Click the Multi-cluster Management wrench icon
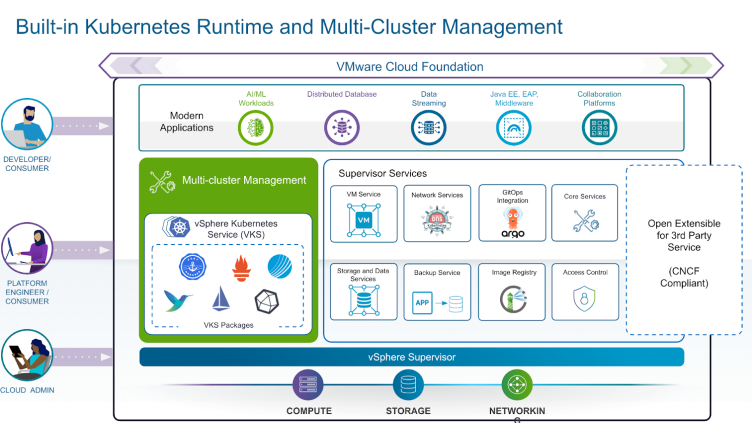The image size is (752, 423). click(x=162, y=182)
